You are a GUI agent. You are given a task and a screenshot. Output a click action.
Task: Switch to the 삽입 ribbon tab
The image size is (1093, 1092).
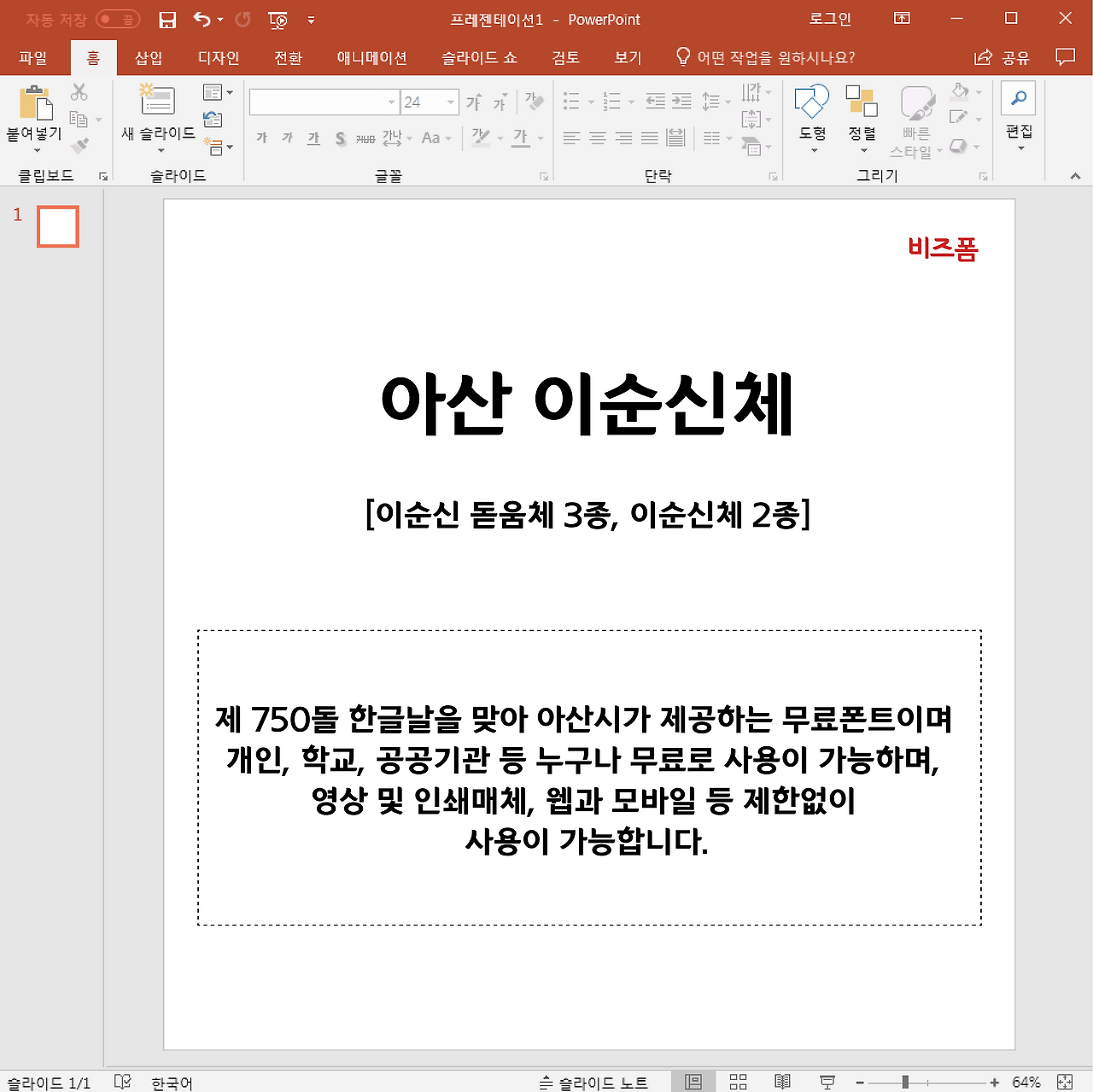point(148,57)
